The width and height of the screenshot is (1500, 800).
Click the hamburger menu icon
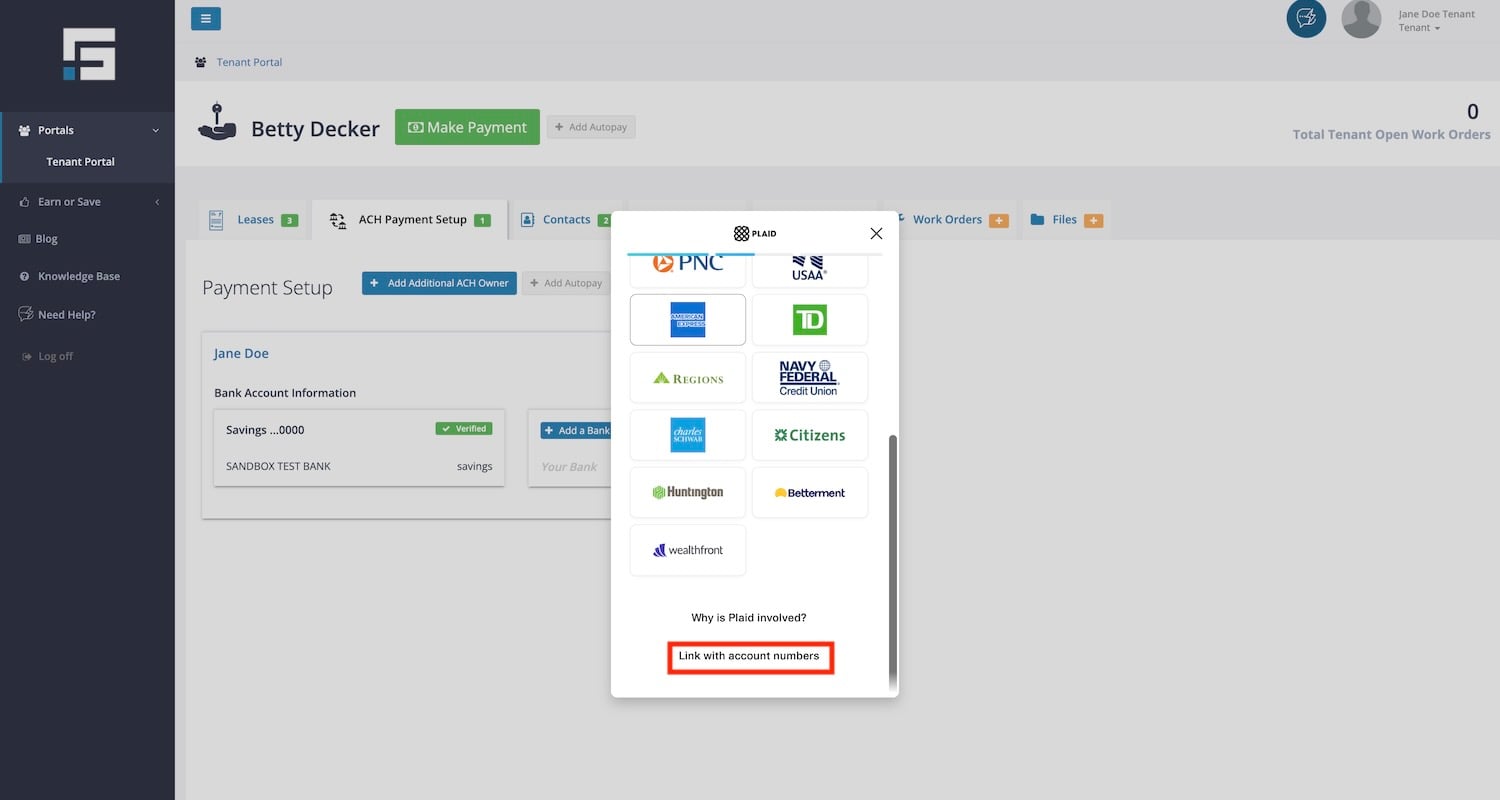pyautogui.click(x=205, y=18)
